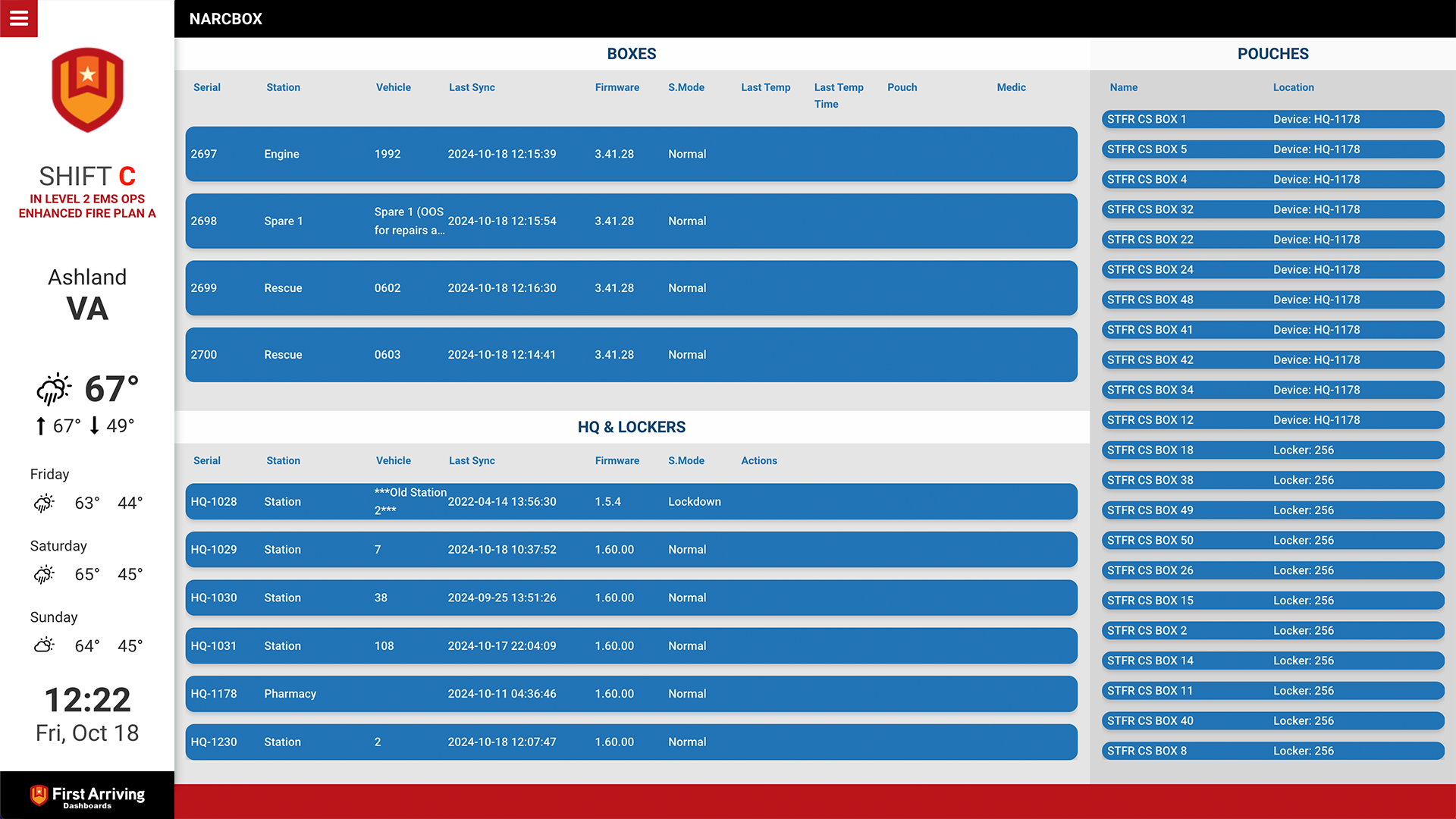The width and height of the screenshot is (1456, 819).
Task: Select the Spare 1 box row 2698
Action: pyautogui.click(x=631, y=221)
